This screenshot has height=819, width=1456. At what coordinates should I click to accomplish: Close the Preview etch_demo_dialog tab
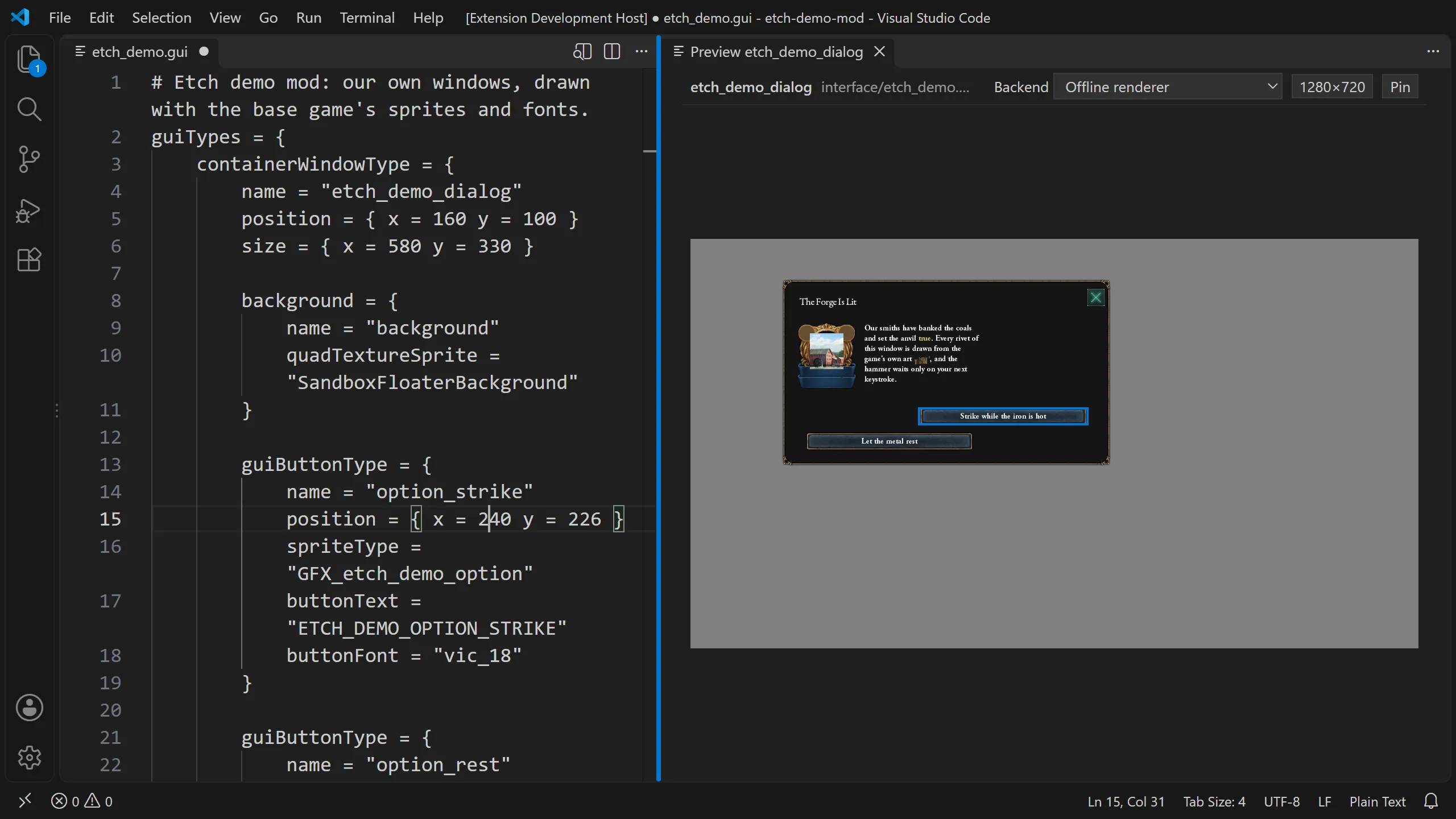tap(879, 52)
